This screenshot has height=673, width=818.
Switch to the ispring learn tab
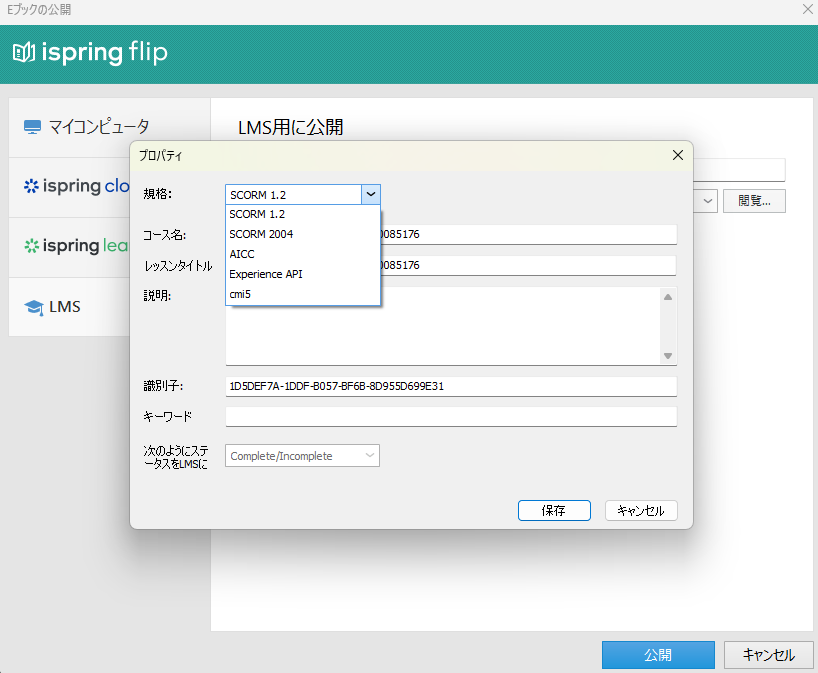point(69,248)
